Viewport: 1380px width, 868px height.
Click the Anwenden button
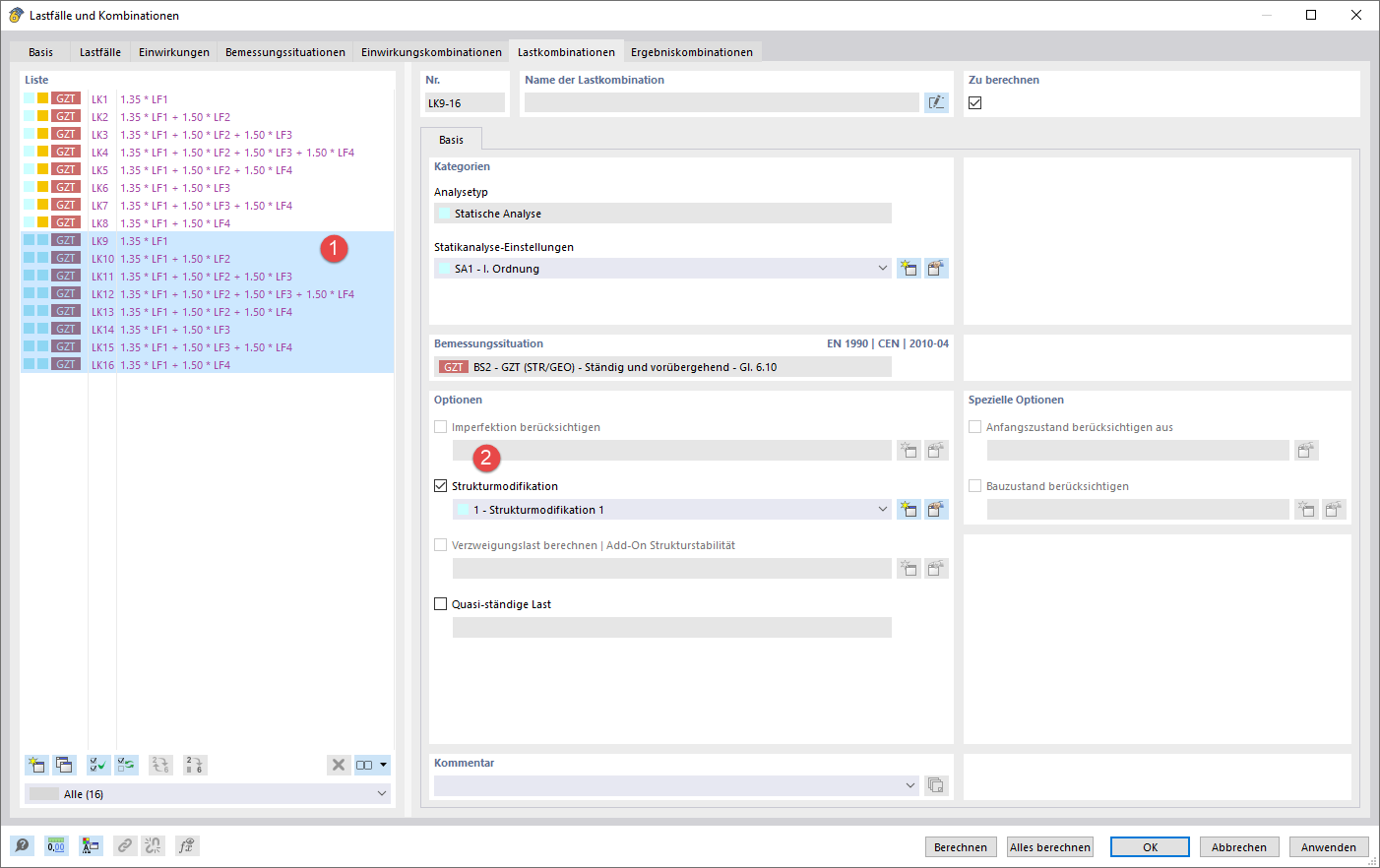click(x=1329, y=847)
